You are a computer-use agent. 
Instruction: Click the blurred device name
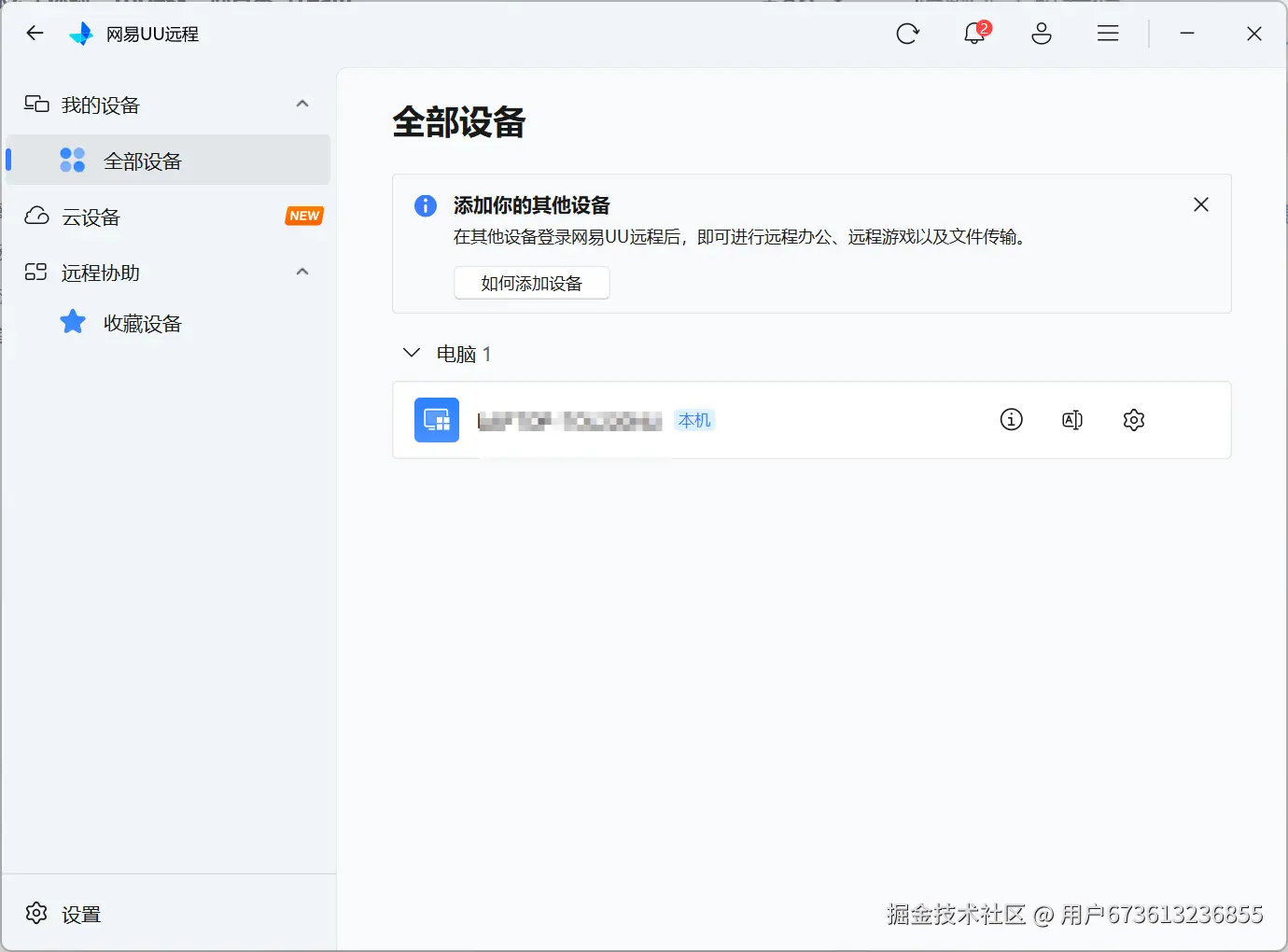[570, 421]
